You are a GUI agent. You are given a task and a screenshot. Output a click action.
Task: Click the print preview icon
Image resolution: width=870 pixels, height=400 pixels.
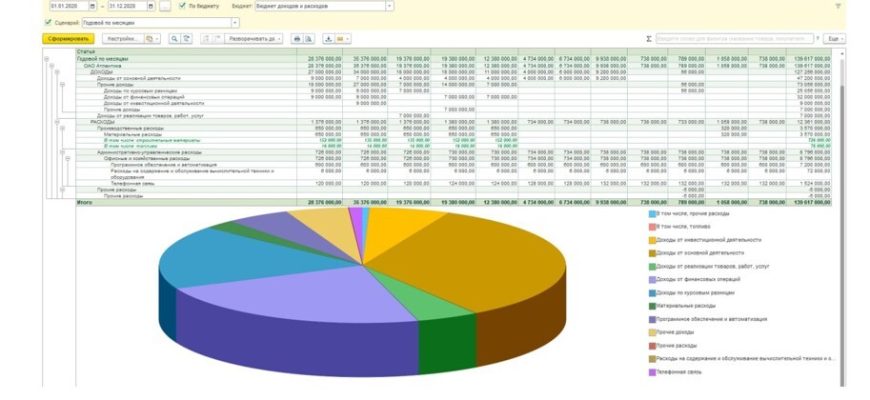tap(308, 38)
